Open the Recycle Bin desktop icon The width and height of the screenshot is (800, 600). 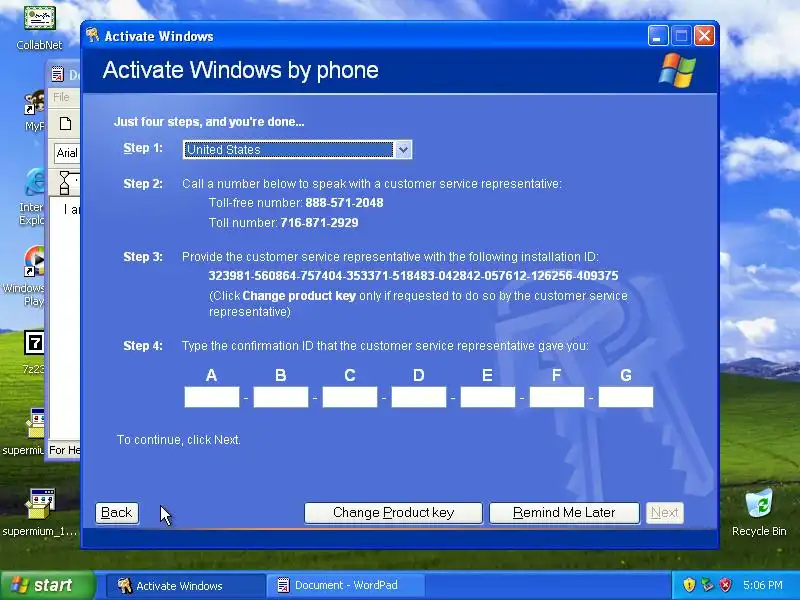(x=759, y=512)
